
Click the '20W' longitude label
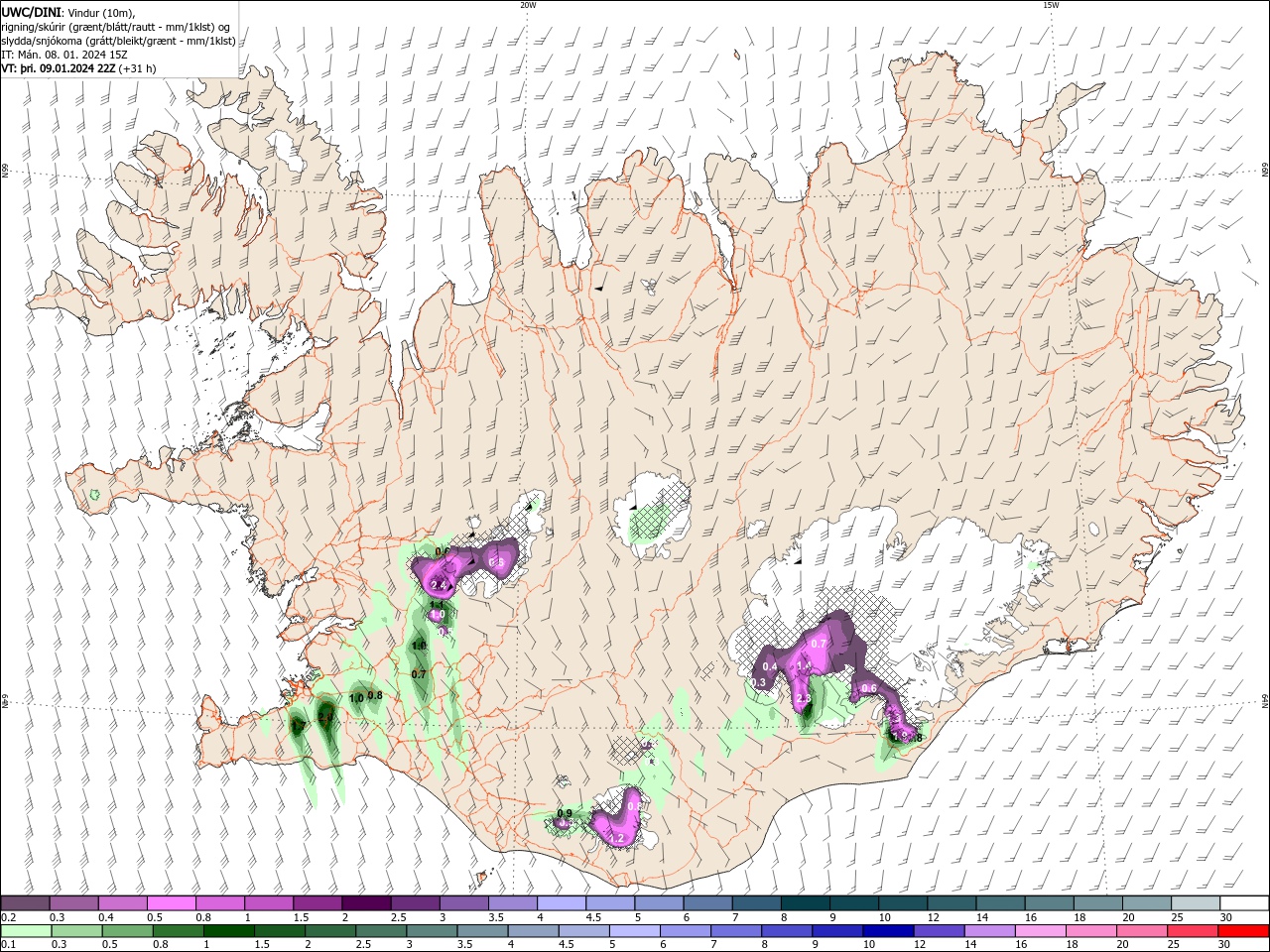point(528,5)
